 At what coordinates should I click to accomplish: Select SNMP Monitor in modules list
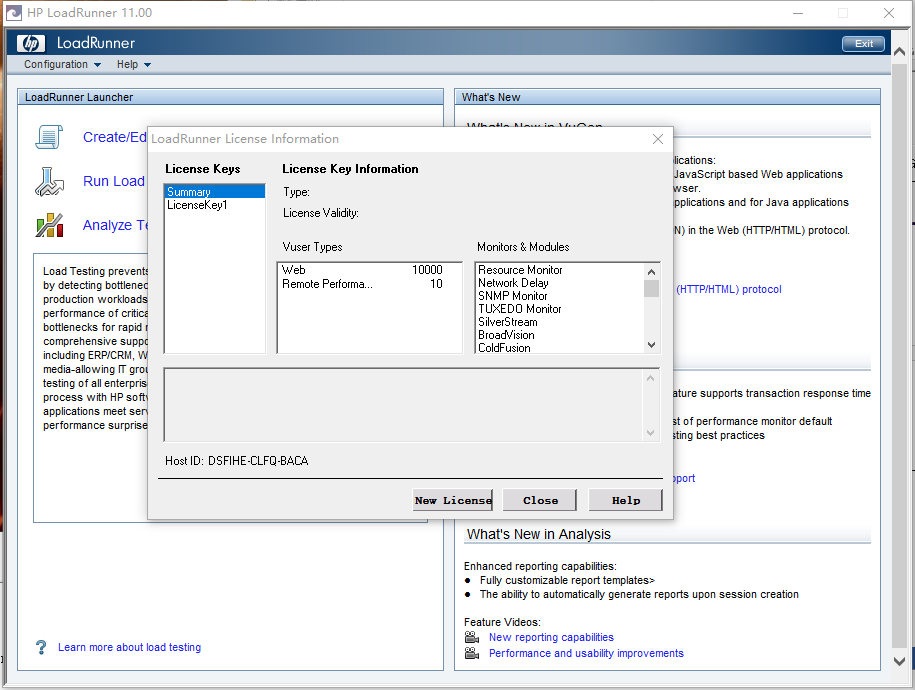click(560, 296)
